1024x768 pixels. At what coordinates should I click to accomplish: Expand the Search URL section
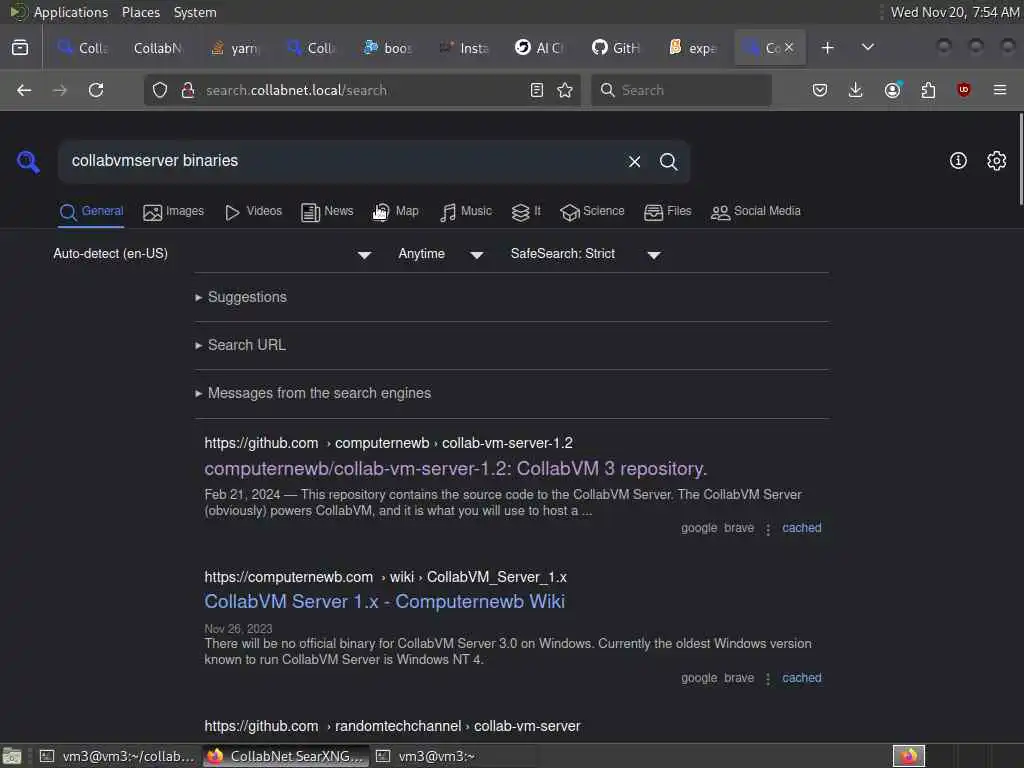[240, 345]
